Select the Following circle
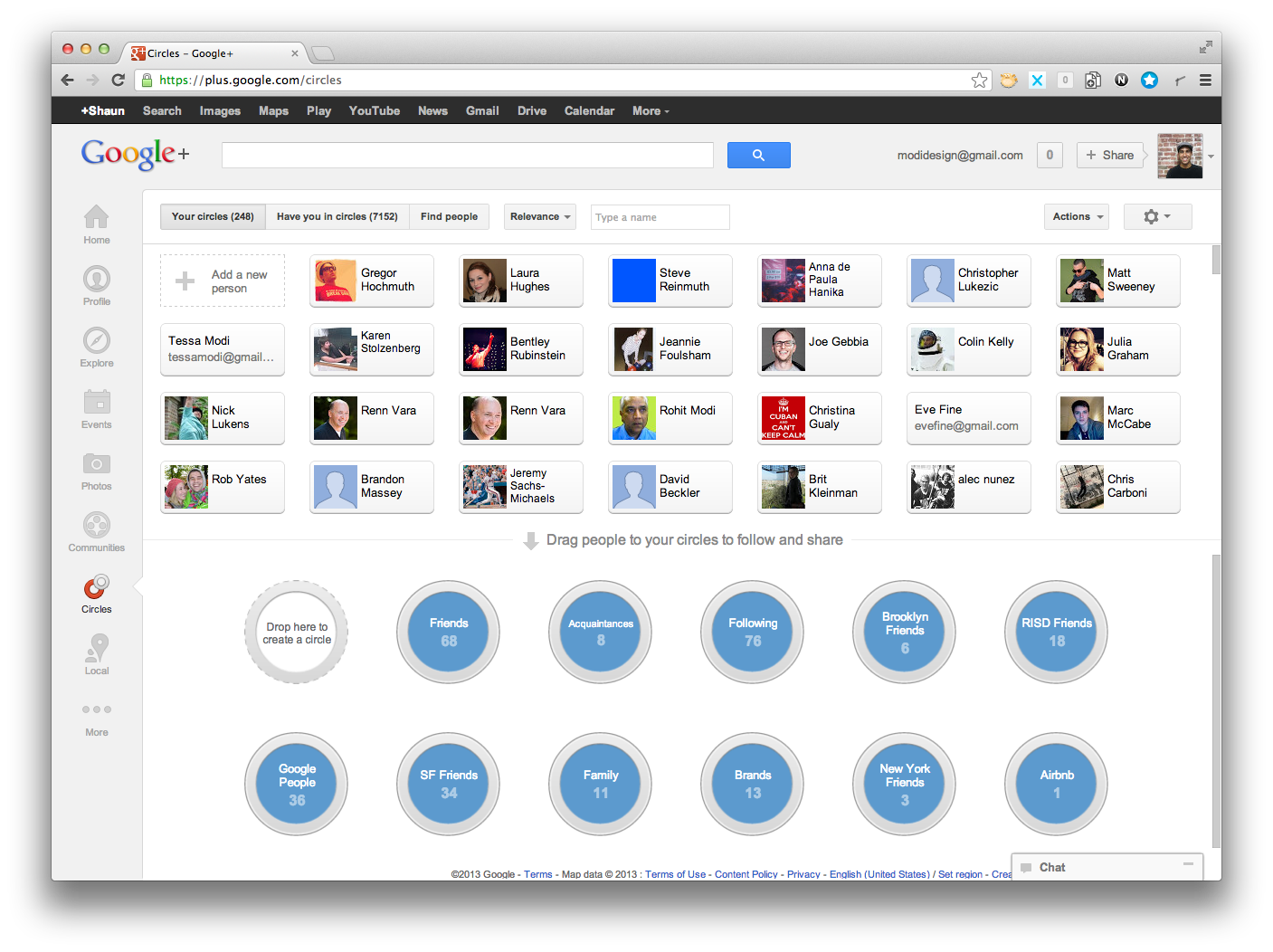 tap(753, 632)
